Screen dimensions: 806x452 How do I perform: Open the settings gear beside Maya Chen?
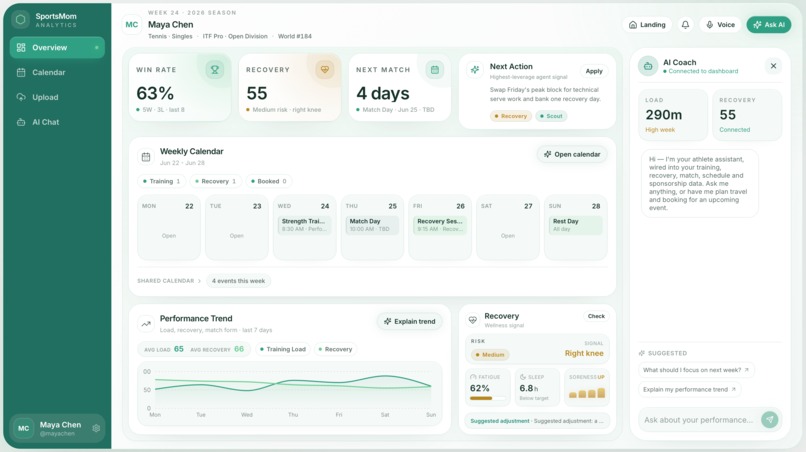(96, 428)
